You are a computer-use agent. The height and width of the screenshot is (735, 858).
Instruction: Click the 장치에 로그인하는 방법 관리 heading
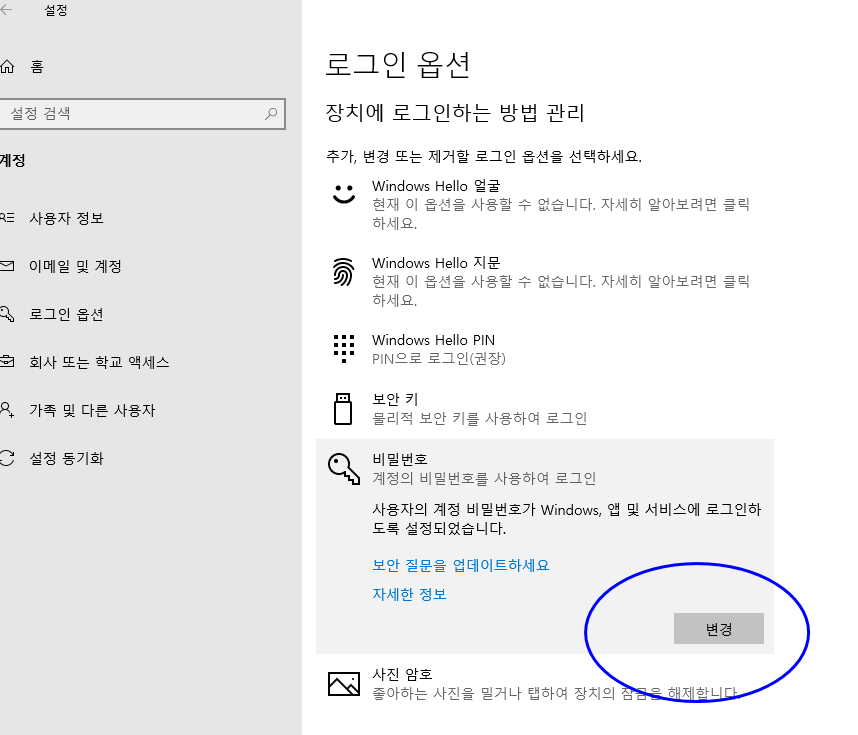[x=455, y=113]
